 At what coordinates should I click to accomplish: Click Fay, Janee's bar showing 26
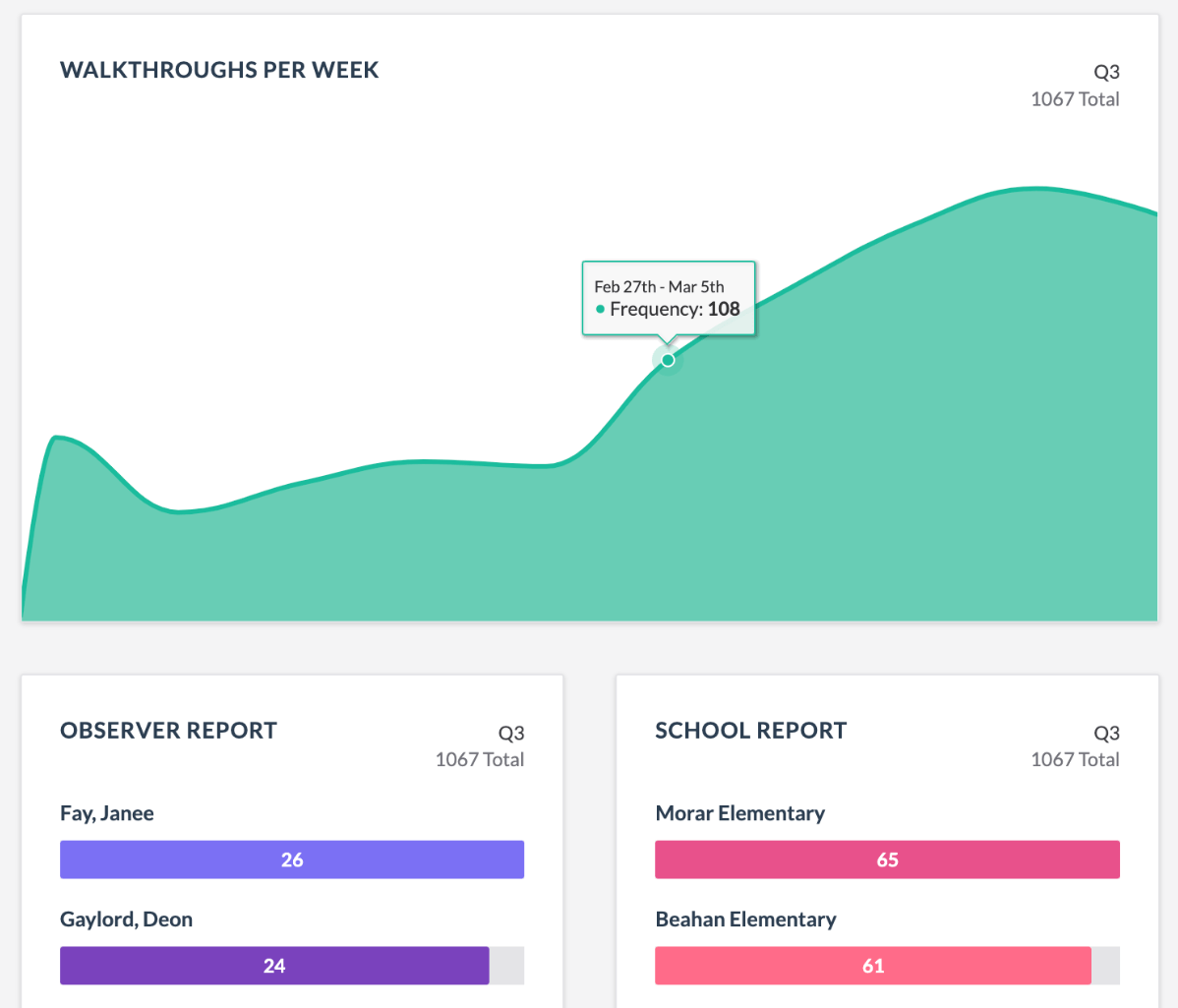[x=292, y=860]
